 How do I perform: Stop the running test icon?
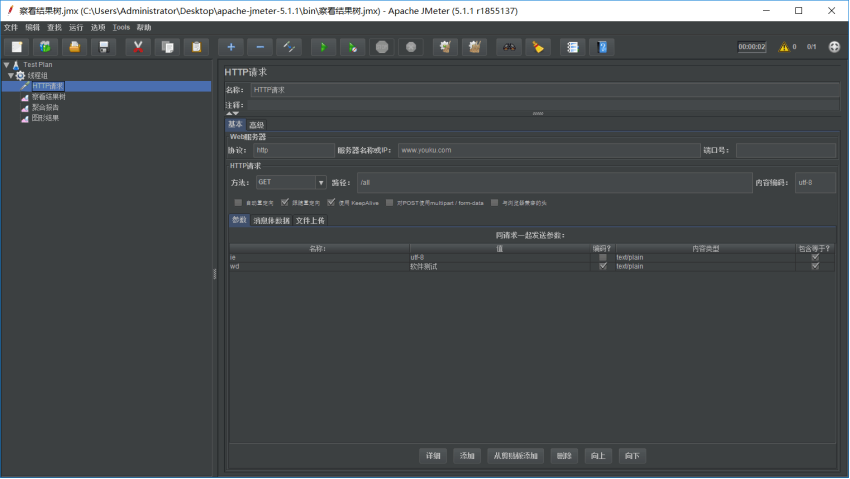tap(382, 47)
